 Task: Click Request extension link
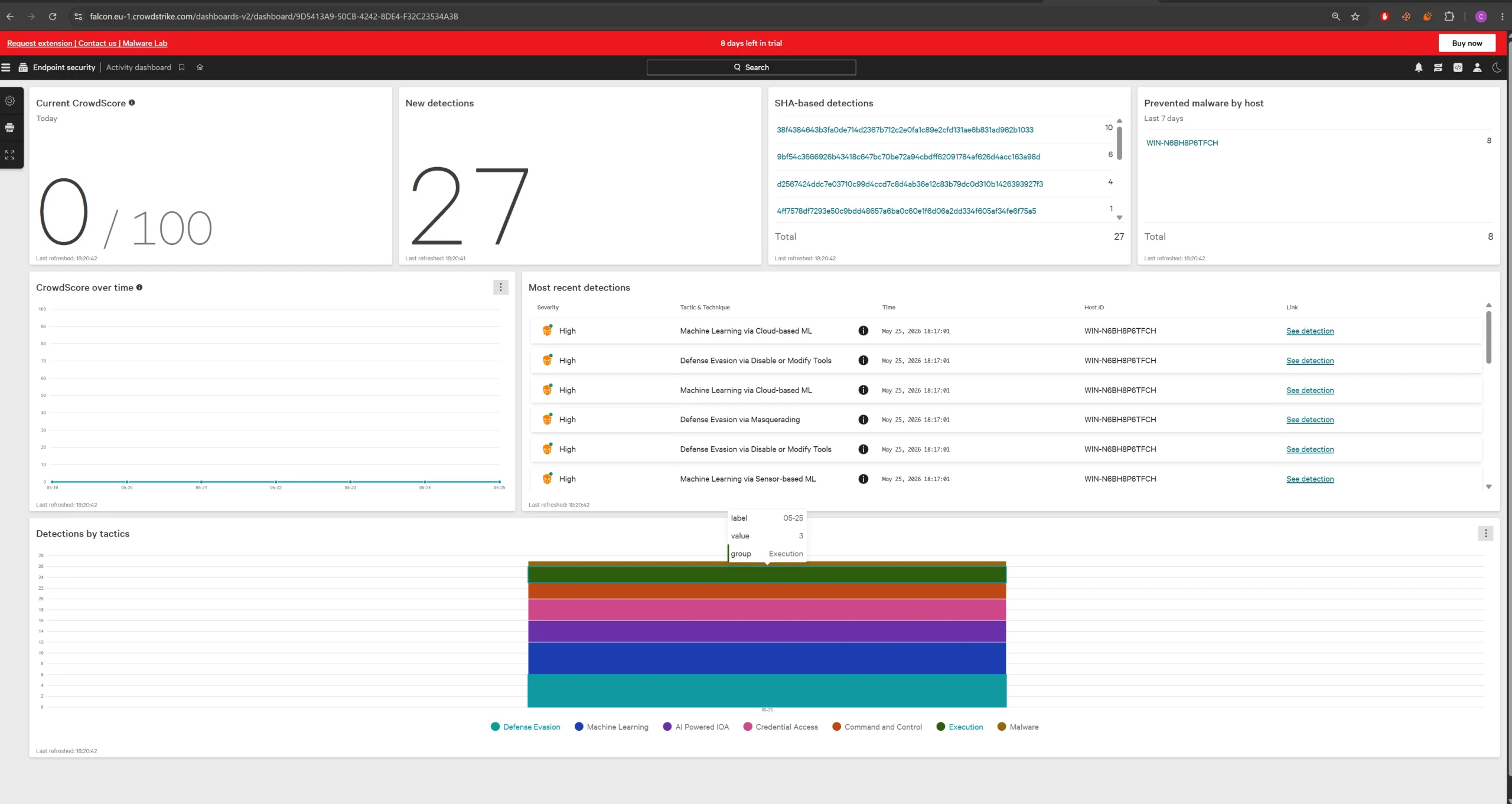[x=40, y=43]
